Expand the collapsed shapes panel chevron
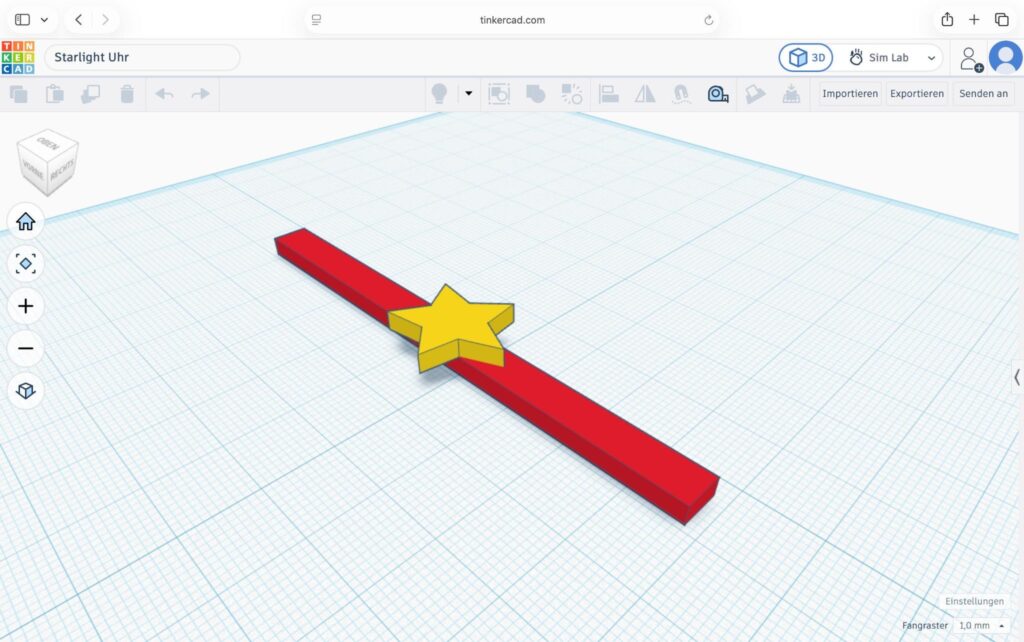This screenshot has height=642, width=1024. (x=1017, y=377)
